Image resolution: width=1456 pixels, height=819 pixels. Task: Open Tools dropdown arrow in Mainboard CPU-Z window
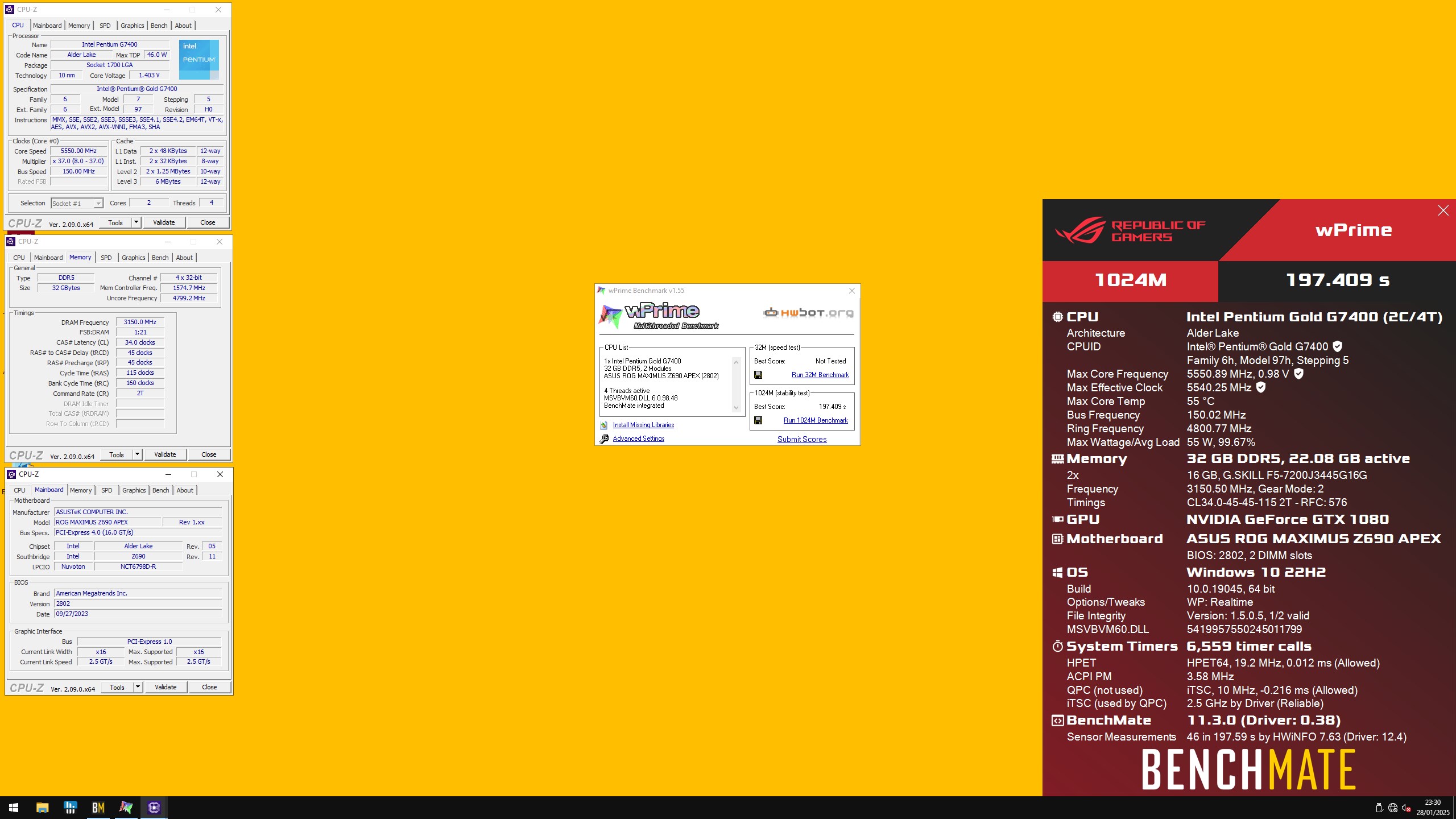(138, 687)
